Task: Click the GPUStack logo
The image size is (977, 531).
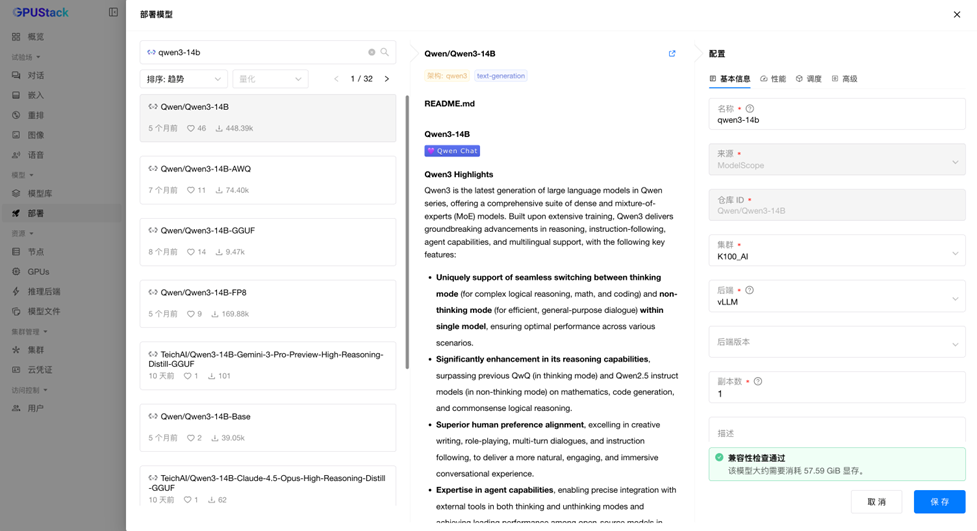Action: click(41, 12)
